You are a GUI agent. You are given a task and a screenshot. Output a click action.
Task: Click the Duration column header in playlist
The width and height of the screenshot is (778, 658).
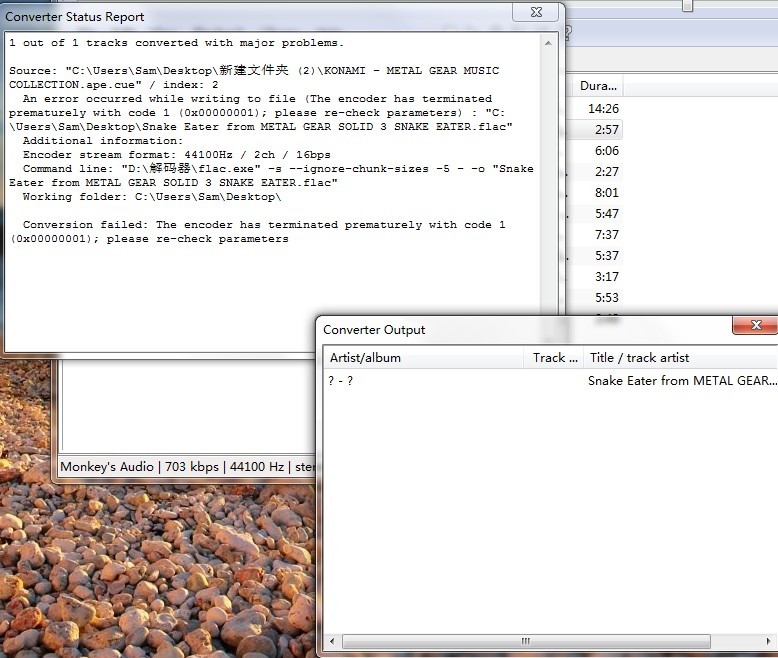597,85
